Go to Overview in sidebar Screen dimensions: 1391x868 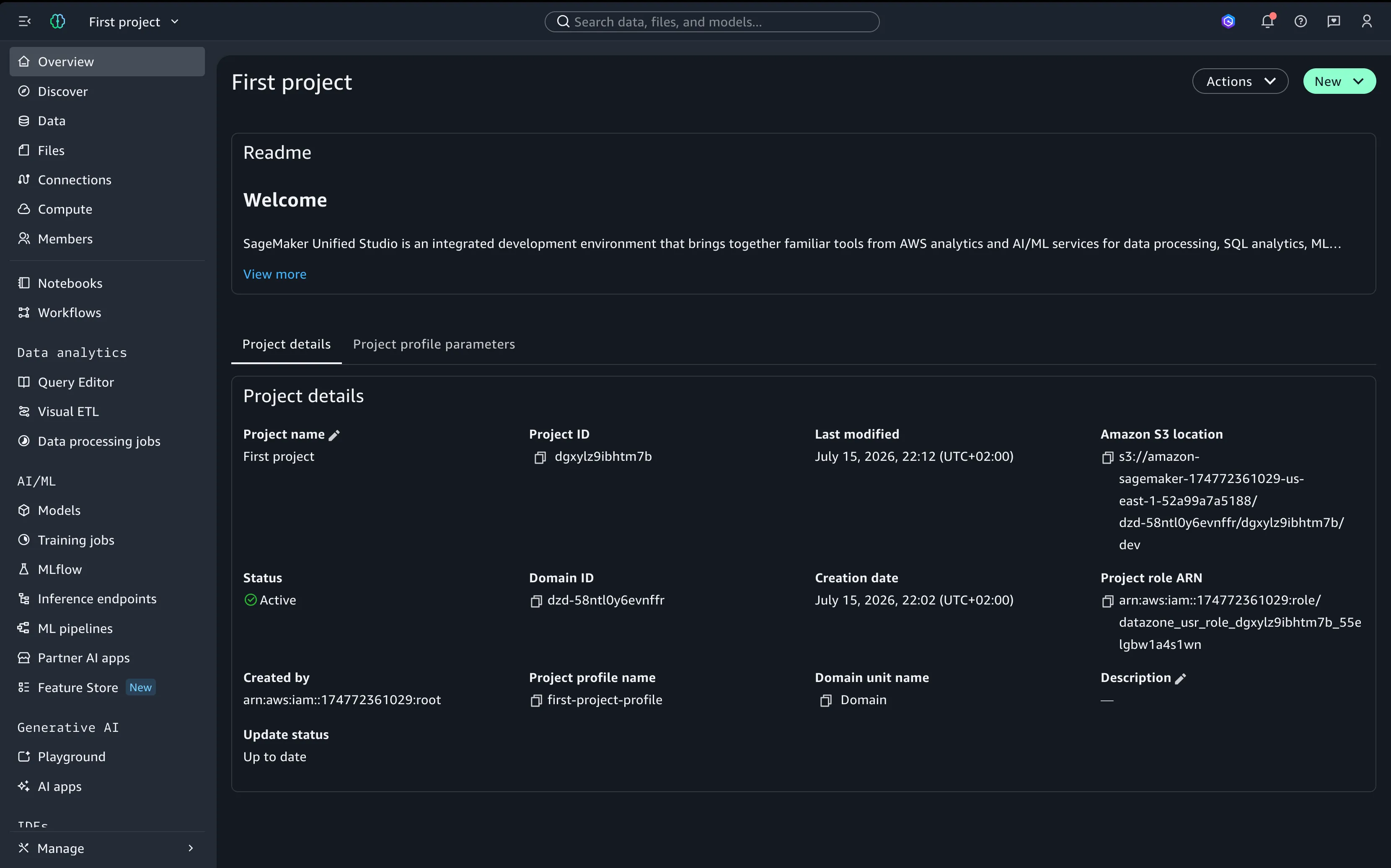(x=107, y=62)
